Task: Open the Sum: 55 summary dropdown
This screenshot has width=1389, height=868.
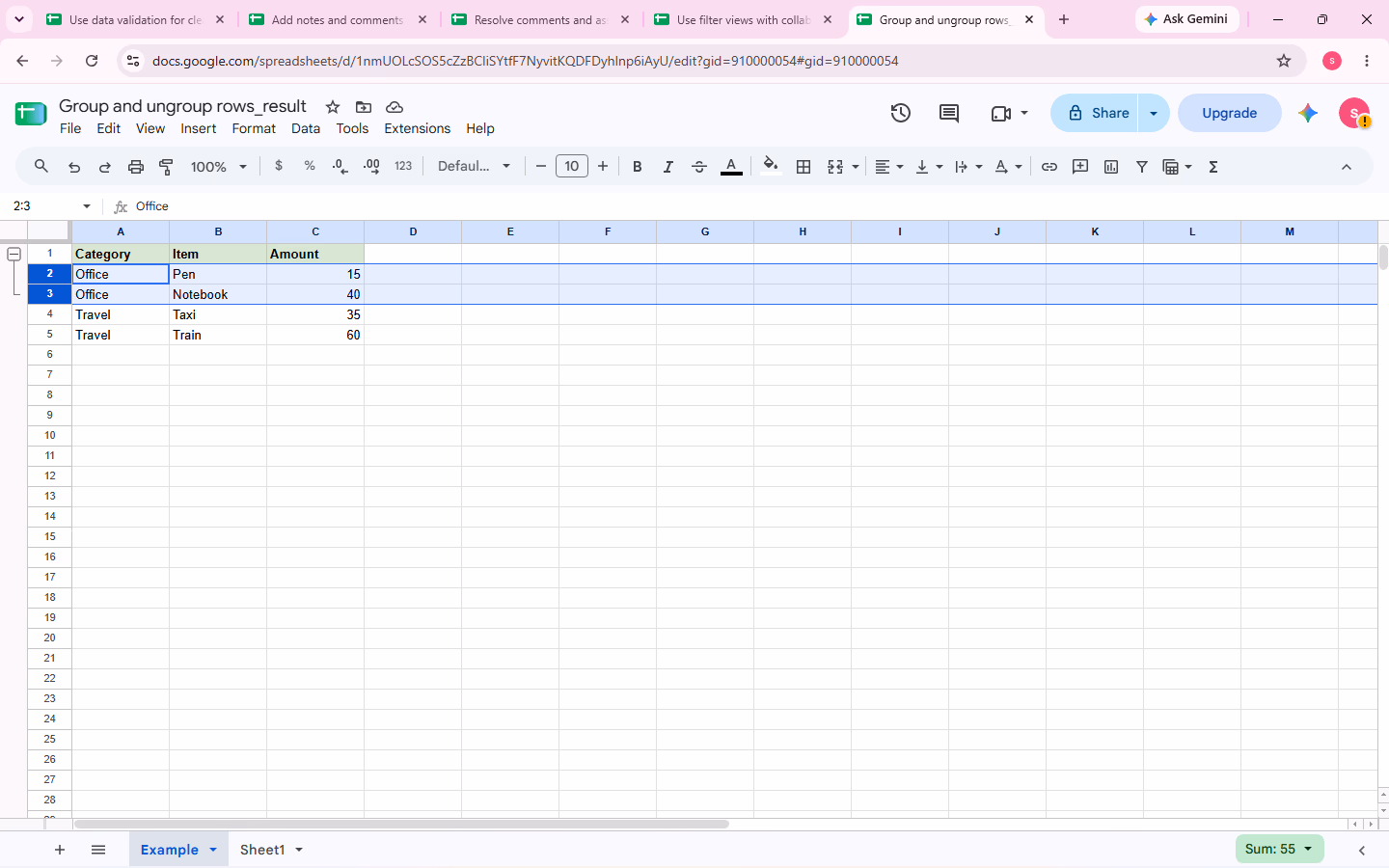Action: point(1279,849)
